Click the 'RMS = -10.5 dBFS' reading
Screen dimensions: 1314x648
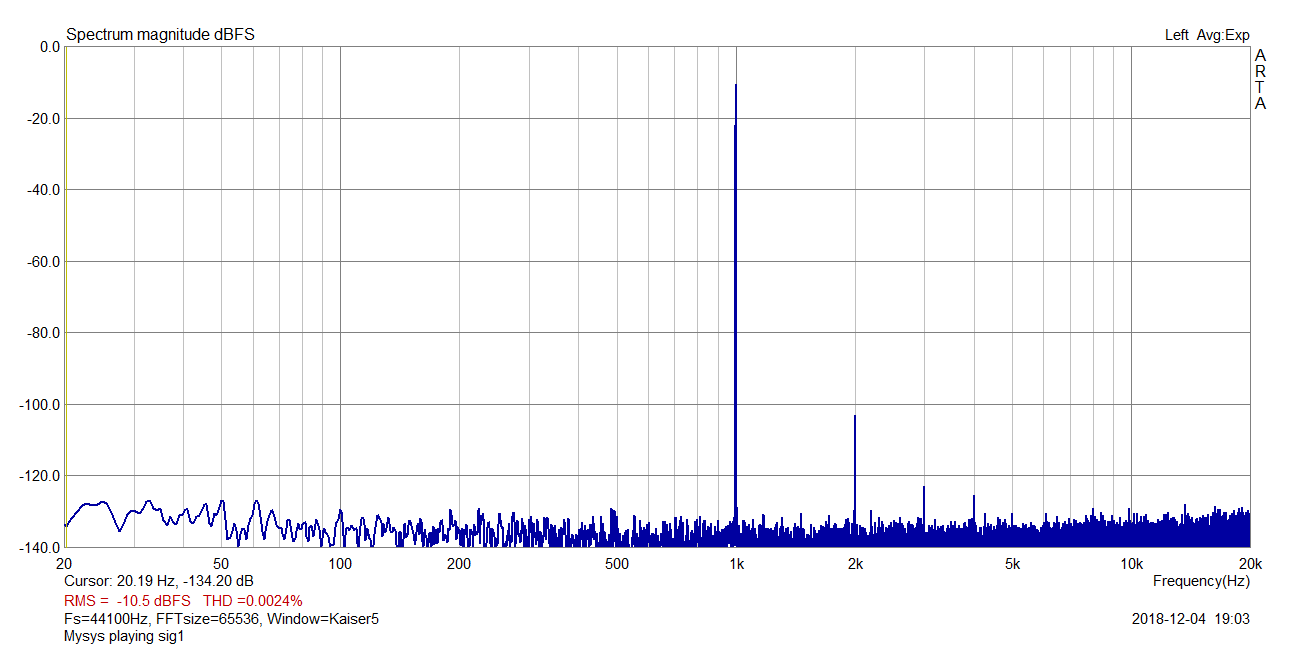coord(127,601)
